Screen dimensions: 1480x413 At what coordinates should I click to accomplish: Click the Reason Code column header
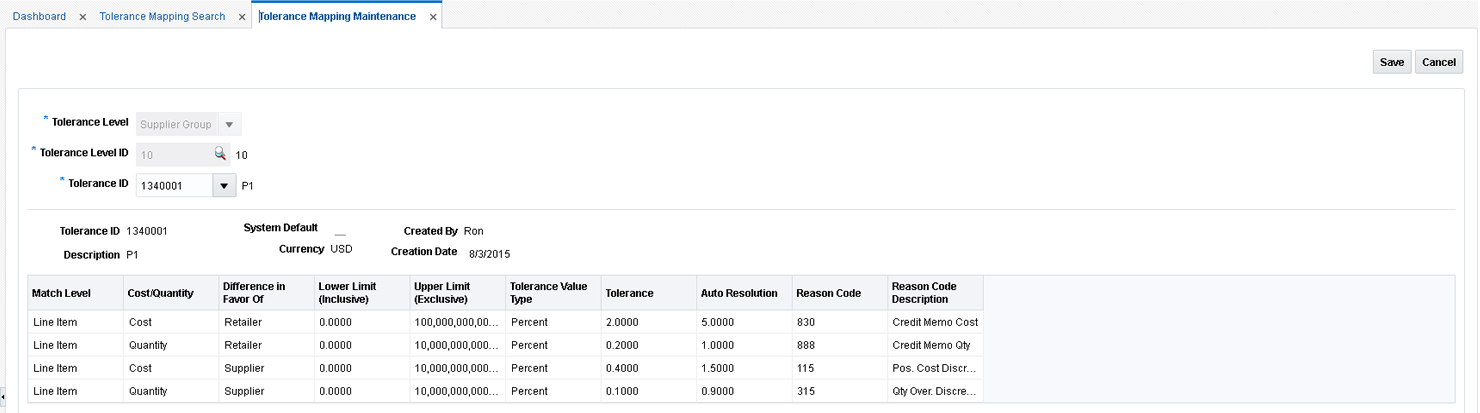(x=839, y=293)
